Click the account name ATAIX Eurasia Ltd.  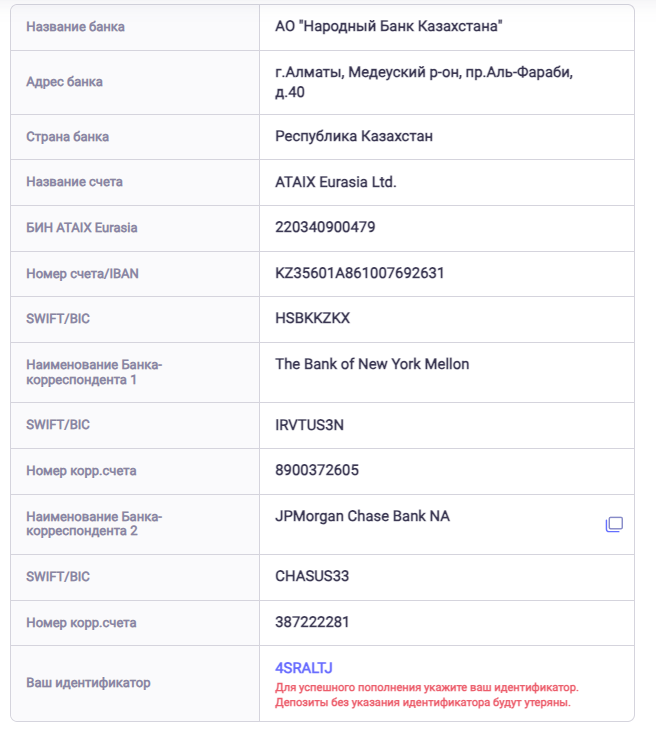click(336, 182)
